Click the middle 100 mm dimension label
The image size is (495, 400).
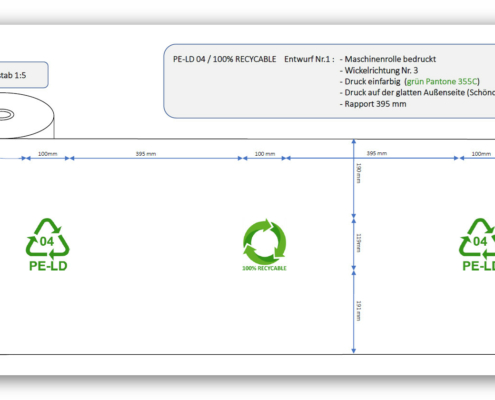pos(265,154)
